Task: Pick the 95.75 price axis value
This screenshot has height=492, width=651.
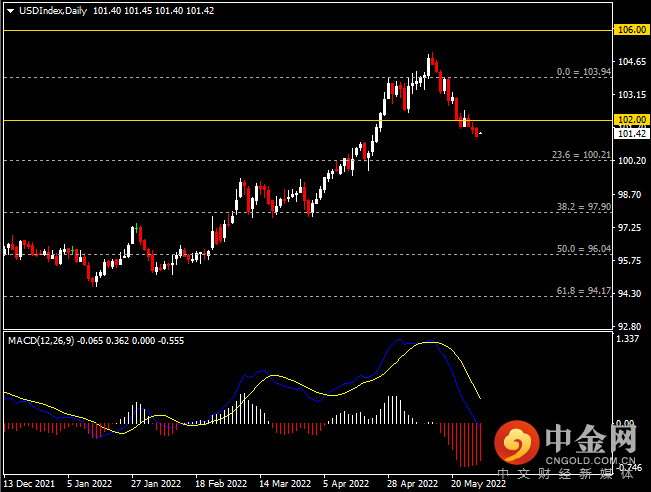Action: (632, 260)
